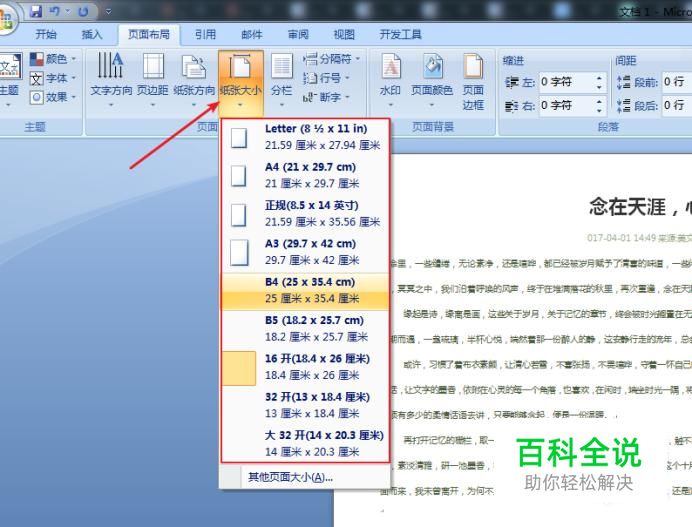
Task: Select 正规 (8.5 x 14 英寸) paper size
Action: coord(305,214)
